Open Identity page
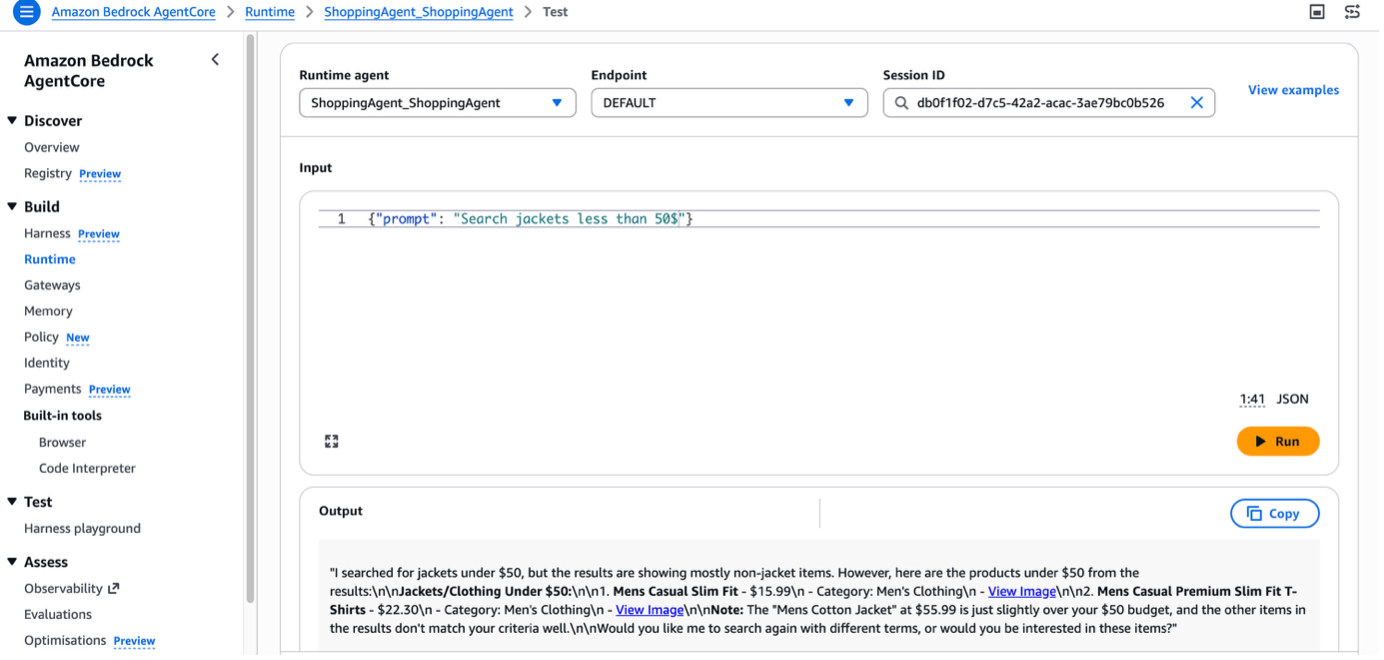The image size is (1384, 660). tap(47, 363)
